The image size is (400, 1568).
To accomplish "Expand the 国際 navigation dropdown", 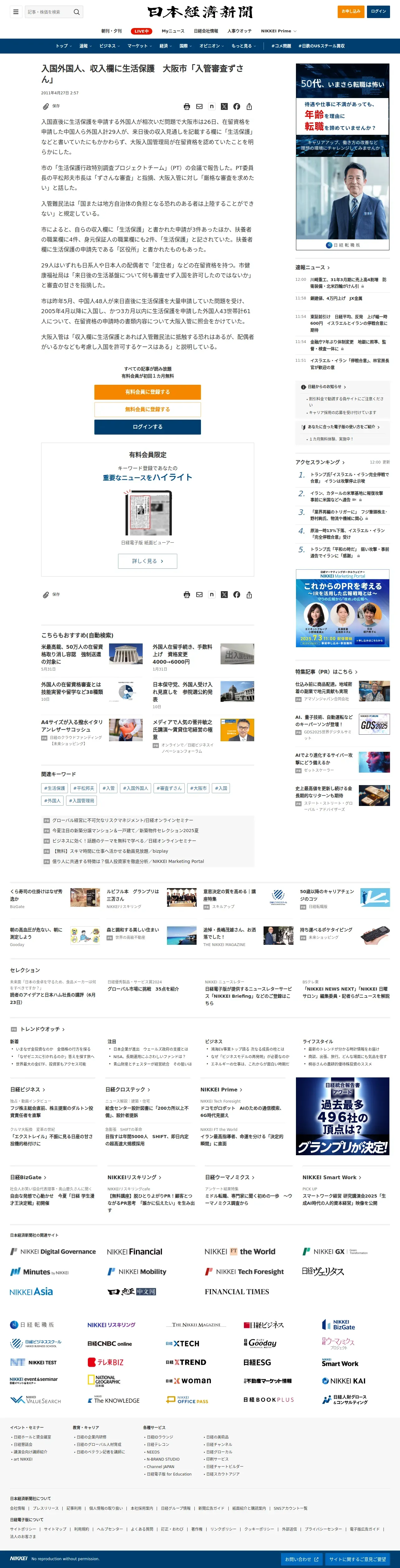I will click(x=186, y=46).
